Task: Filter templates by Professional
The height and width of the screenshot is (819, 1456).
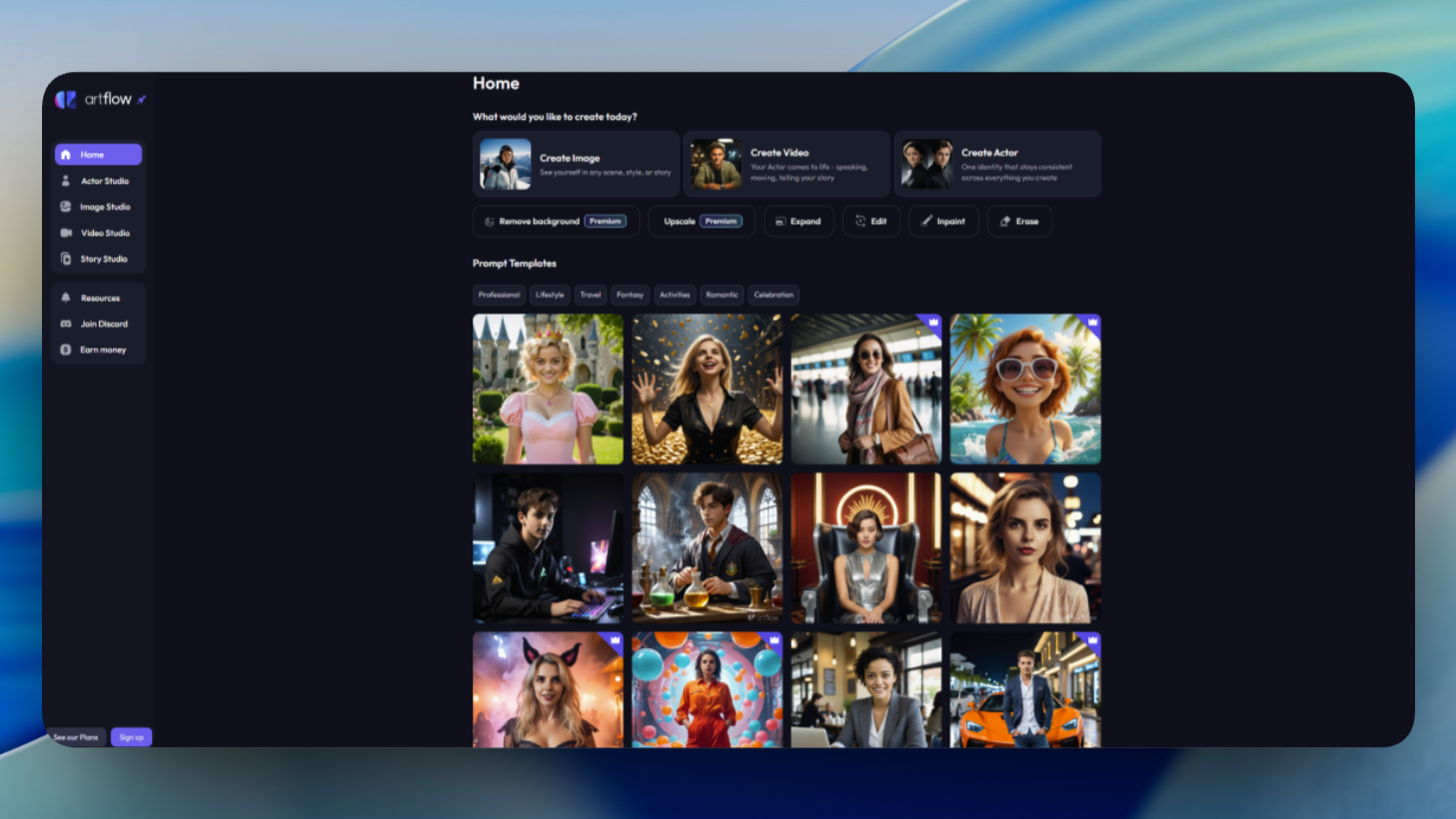Action: coord(499,295)
